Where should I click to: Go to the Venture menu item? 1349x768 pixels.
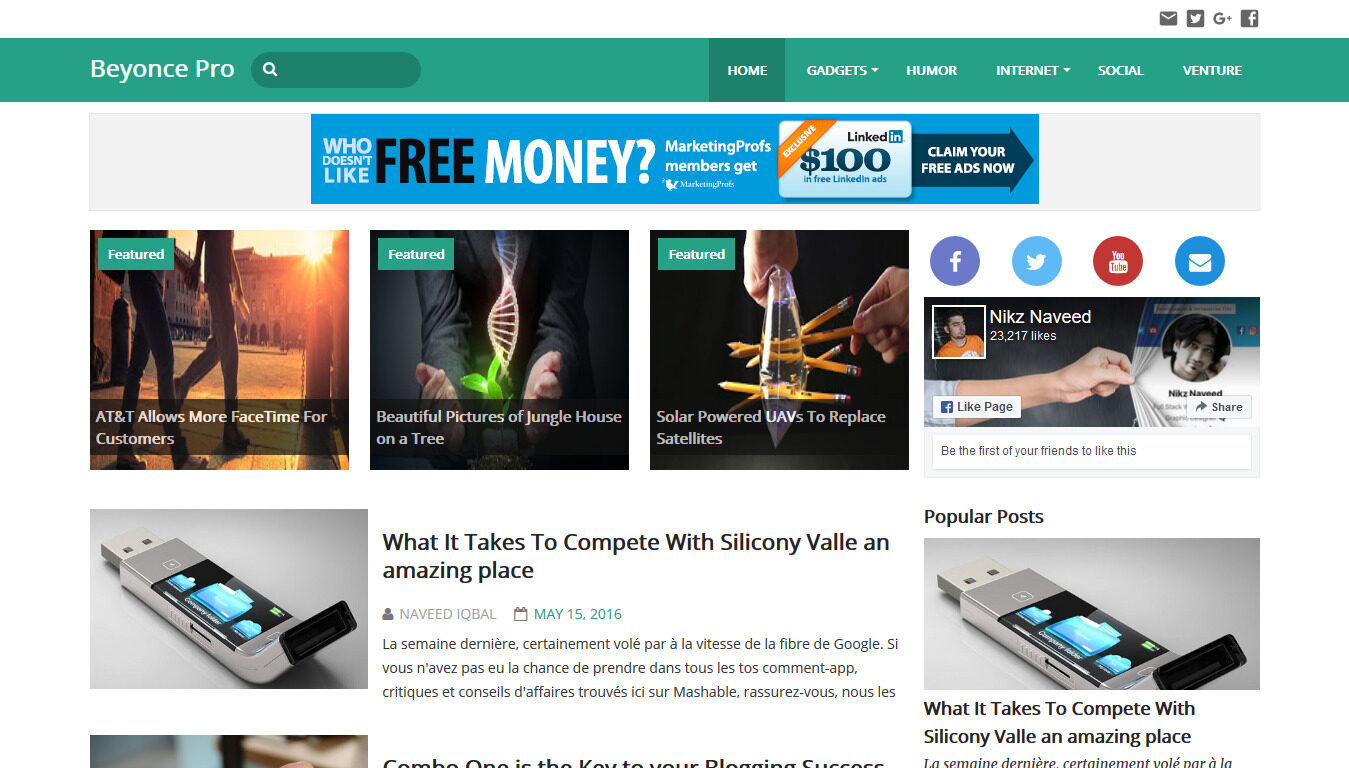coord(1212,70)
